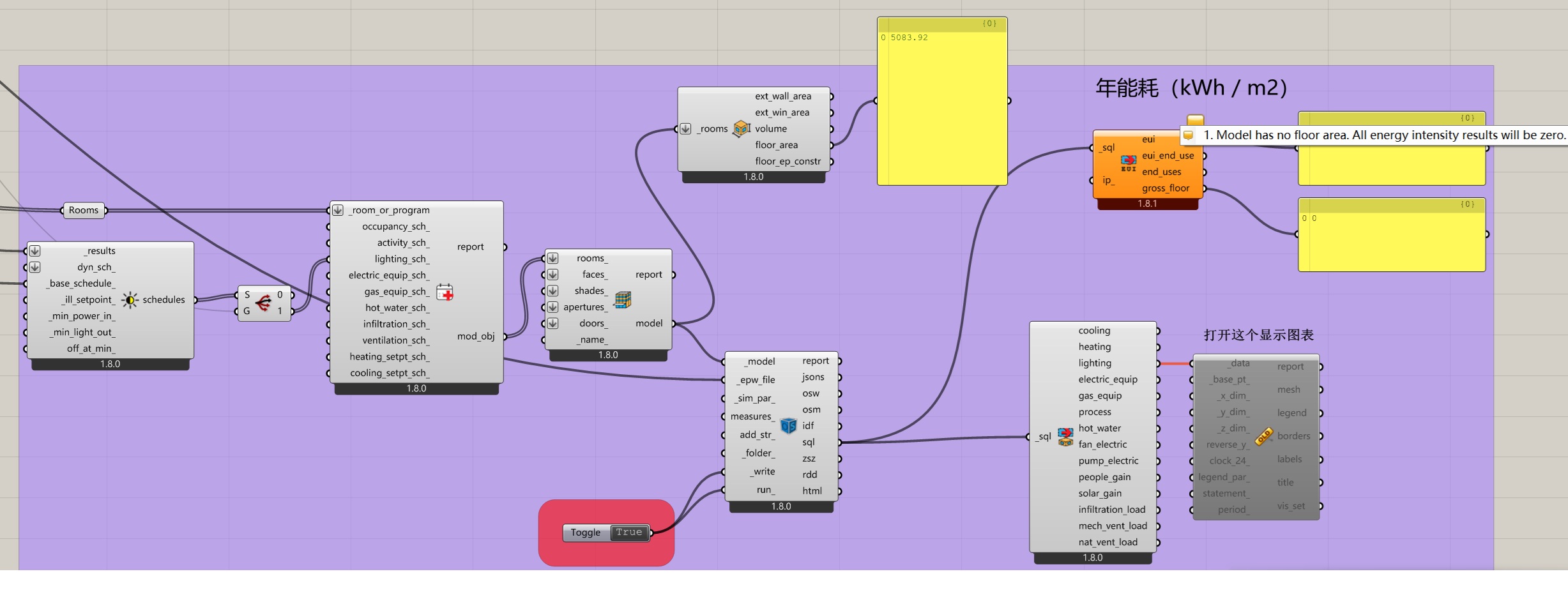The image size is (1568, 613).
Task: Click the rooms_ input arrow icon
Action: click(x=553, y=258)
